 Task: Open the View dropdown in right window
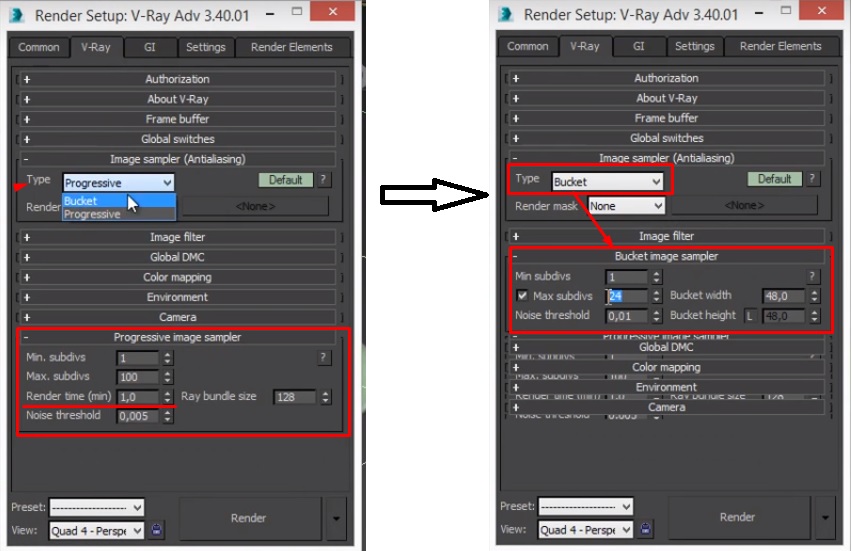[586, 529]
